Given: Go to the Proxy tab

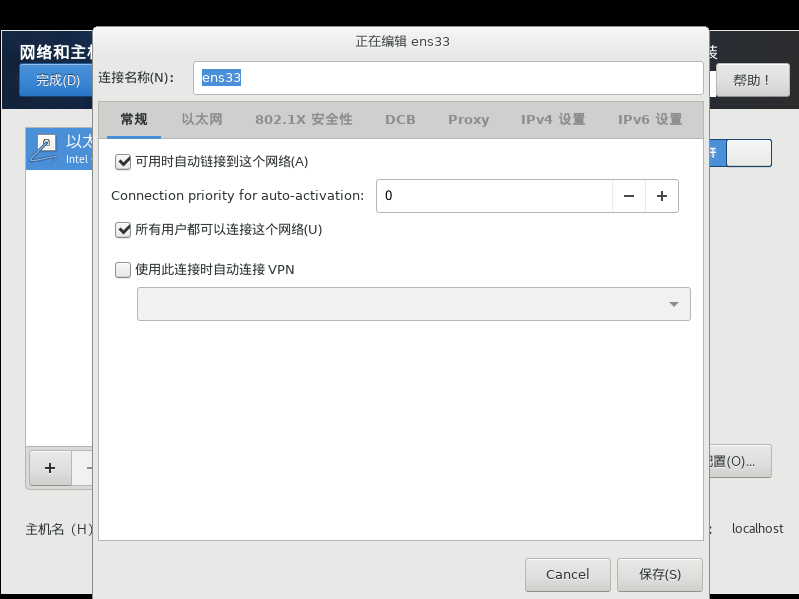Looking at the screenshot, I should pos(468,120).
